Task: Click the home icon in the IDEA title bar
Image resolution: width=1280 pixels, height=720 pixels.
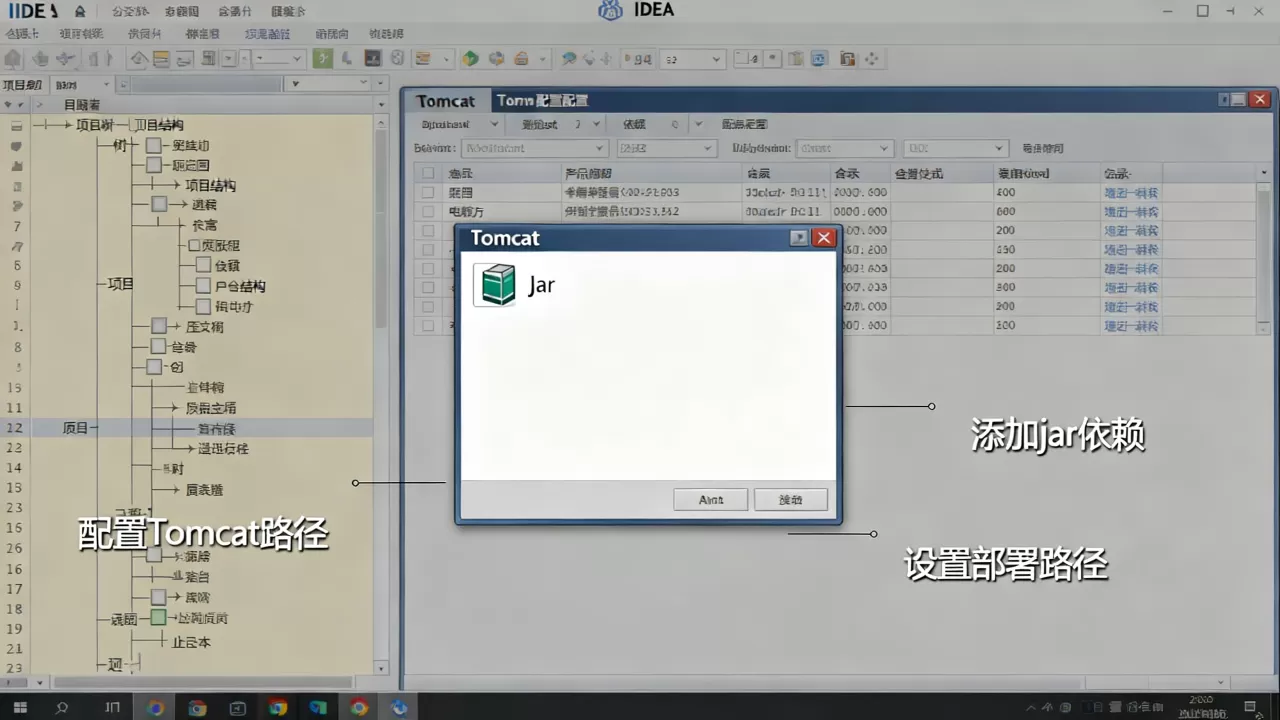Action: tap(80, 11)
